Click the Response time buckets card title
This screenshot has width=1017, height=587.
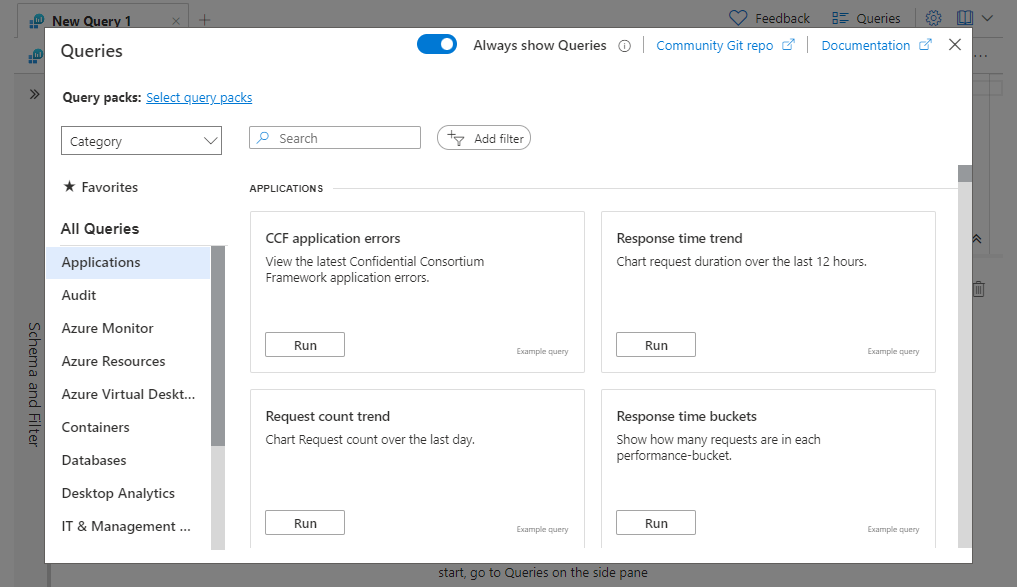click(x=686, y=416)
